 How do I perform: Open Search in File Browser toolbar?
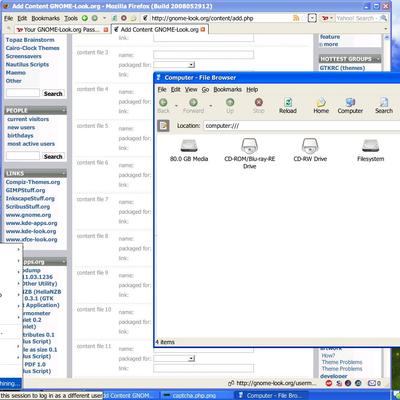pos(384,105)
